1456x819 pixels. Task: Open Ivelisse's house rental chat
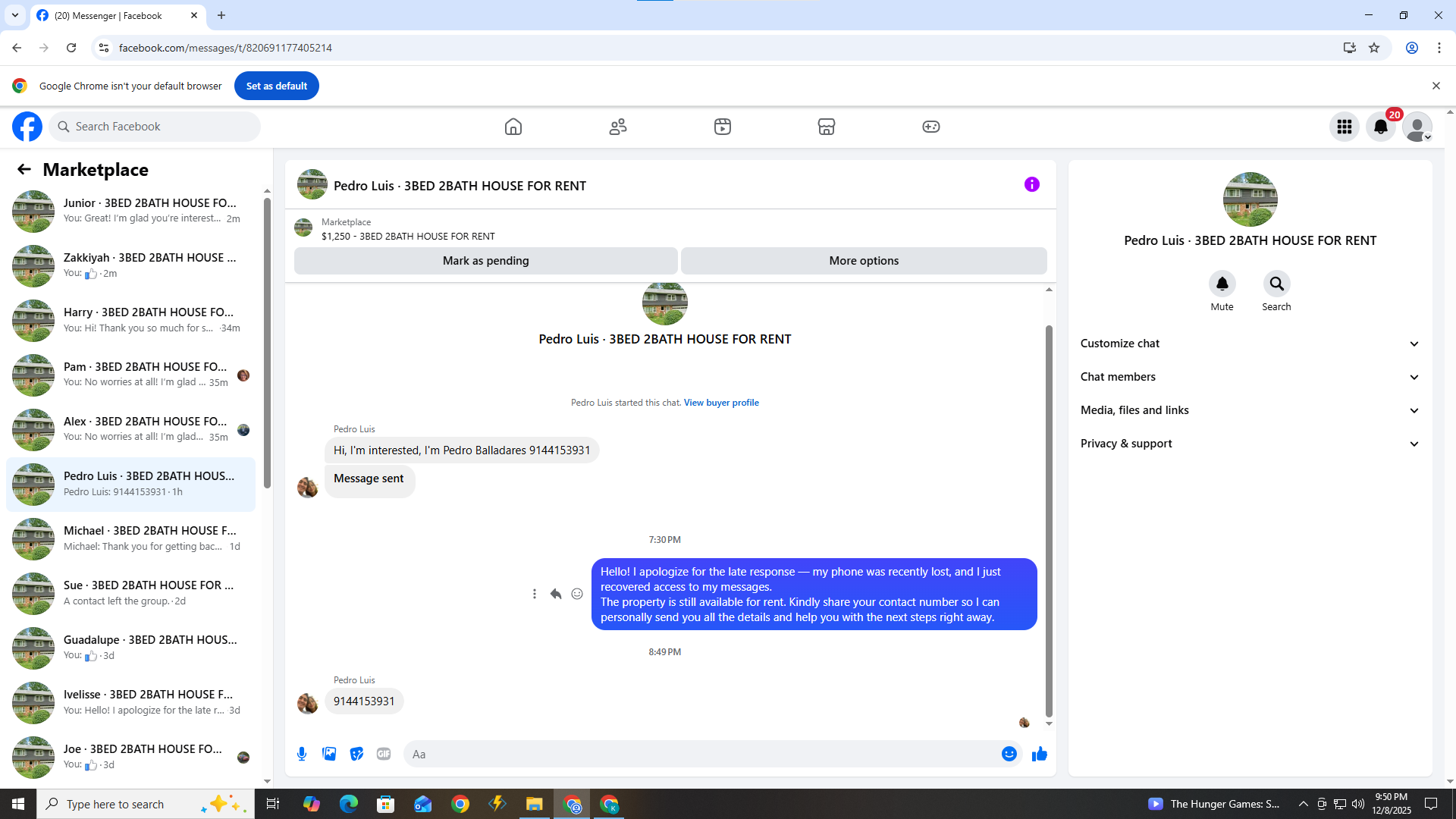coord(130,702)
